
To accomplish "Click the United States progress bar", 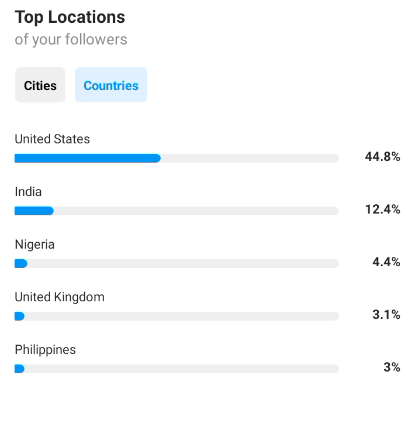I will [x=177, y=158].
